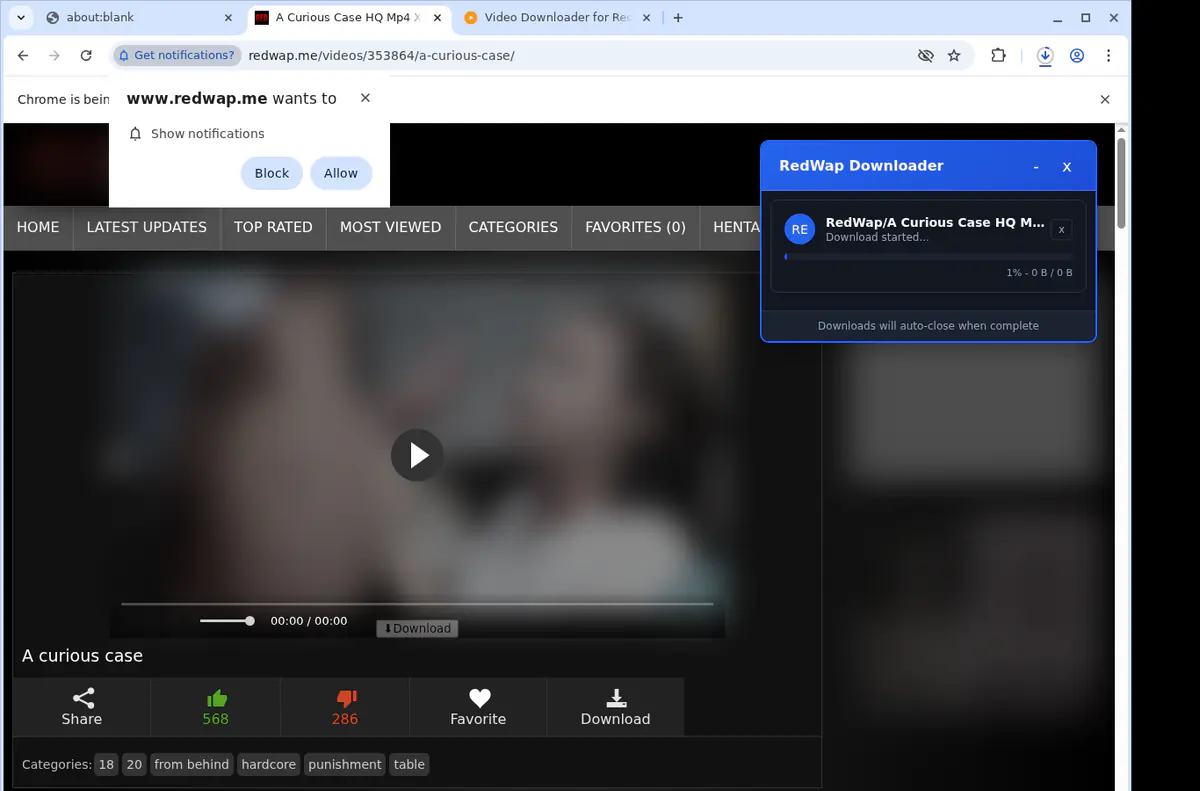This screenshot has height=791, width=1200.
Task: Open the 20 category tag
Action: pyautogui.click(x=134, y=765)
